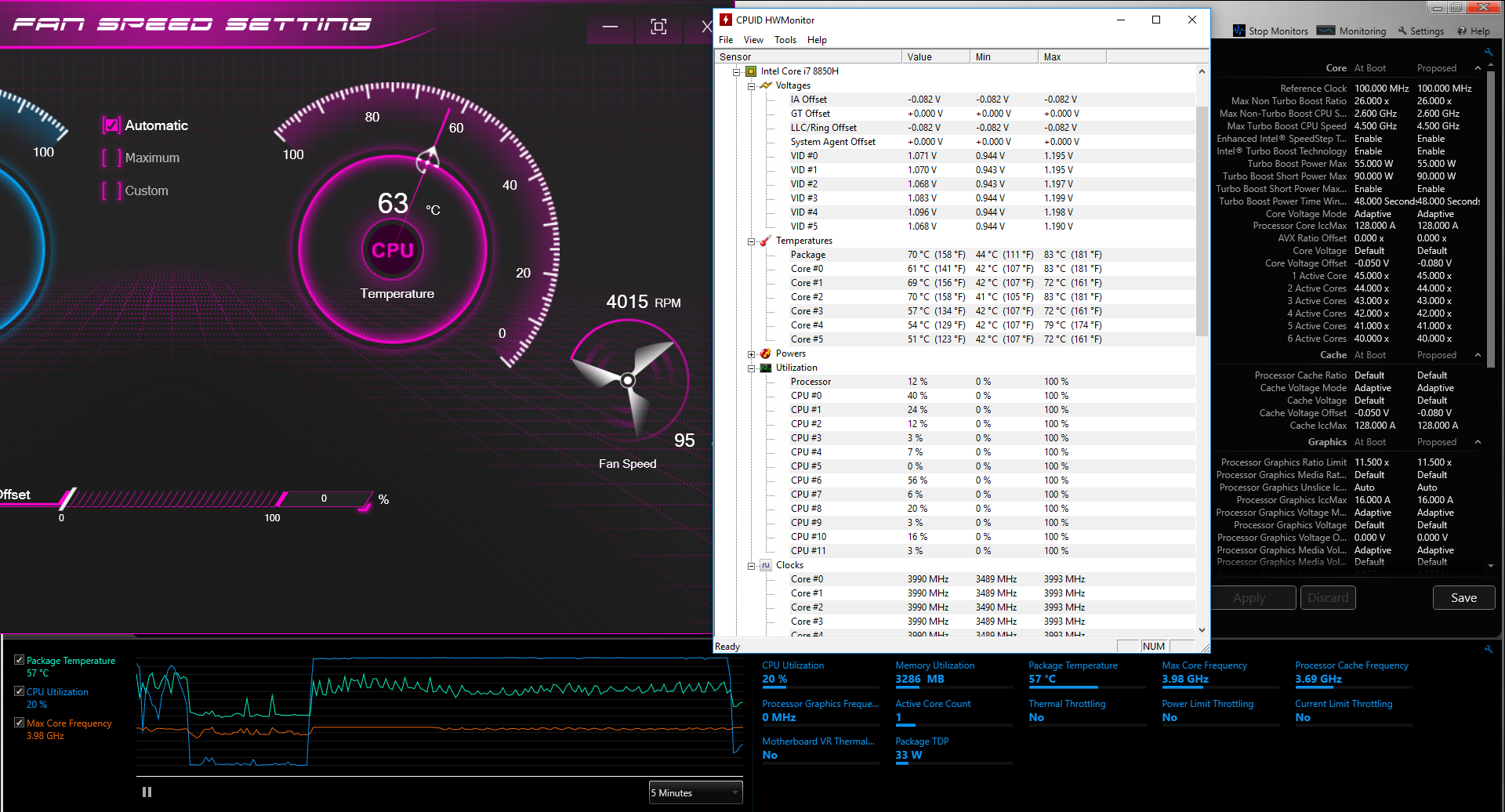Click the blue wrench icon above monitor stats
Viewport: 1505px width, 812px height.
pos(1488,649)
